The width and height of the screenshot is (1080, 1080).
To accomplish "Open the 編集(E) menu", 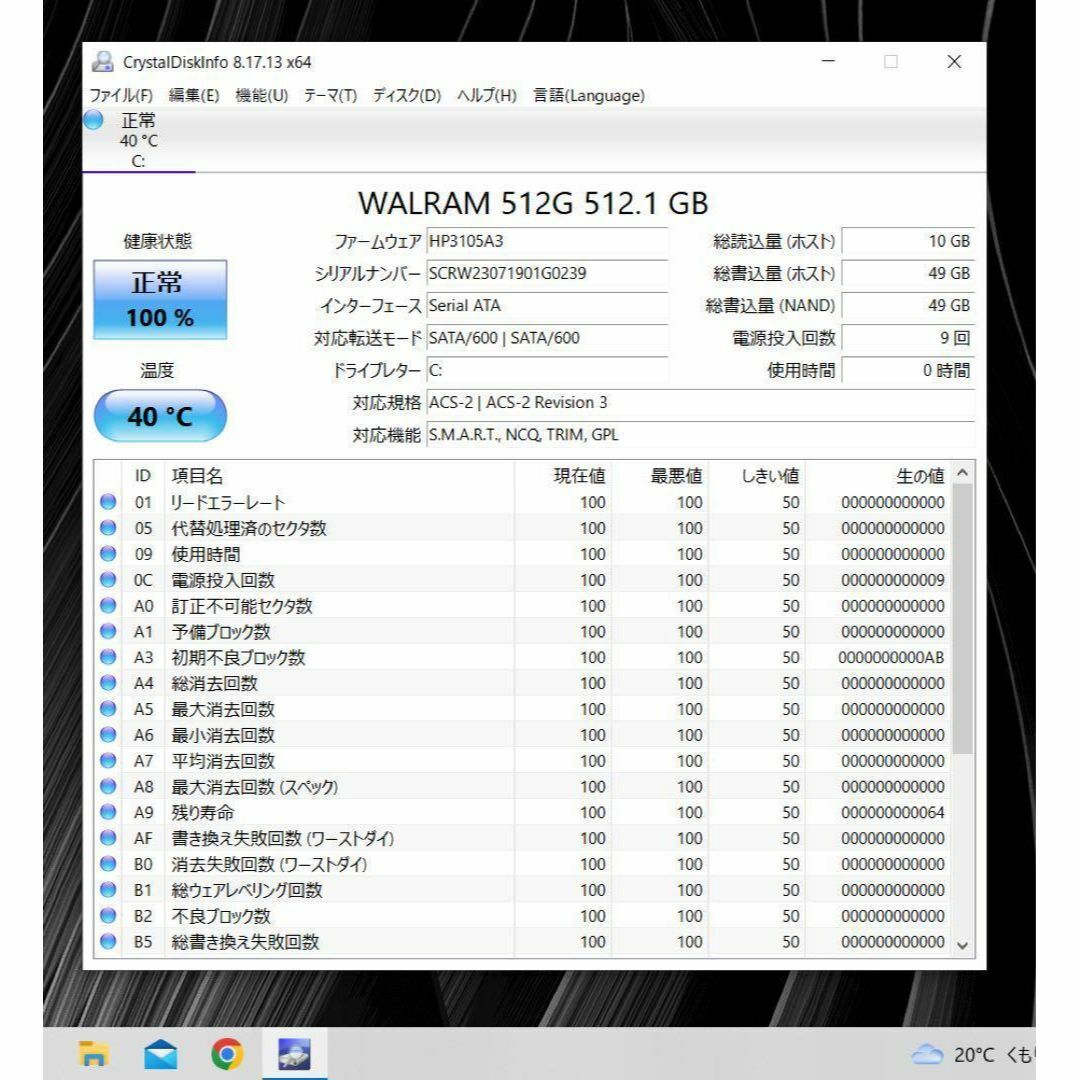I will click(194, 95).
